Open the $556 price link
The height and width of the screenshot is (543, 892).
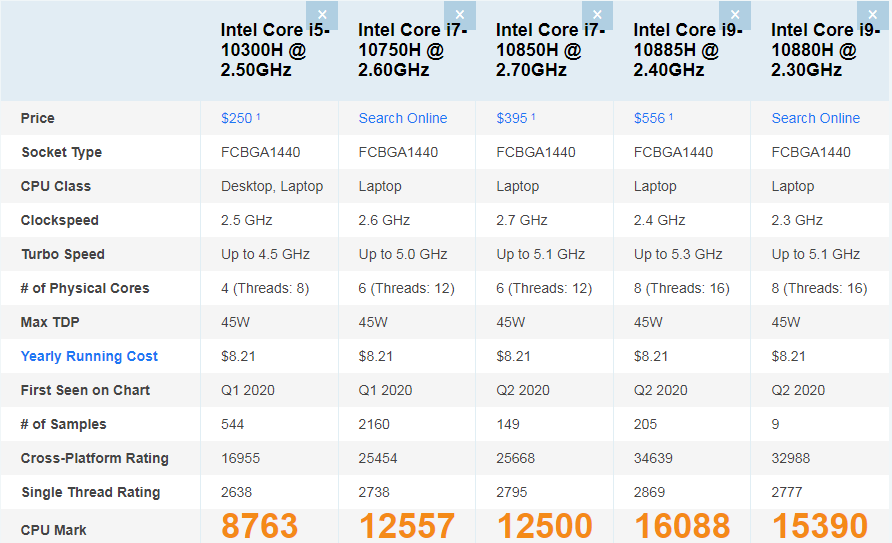pyautogui.click(x=650, y=118)
